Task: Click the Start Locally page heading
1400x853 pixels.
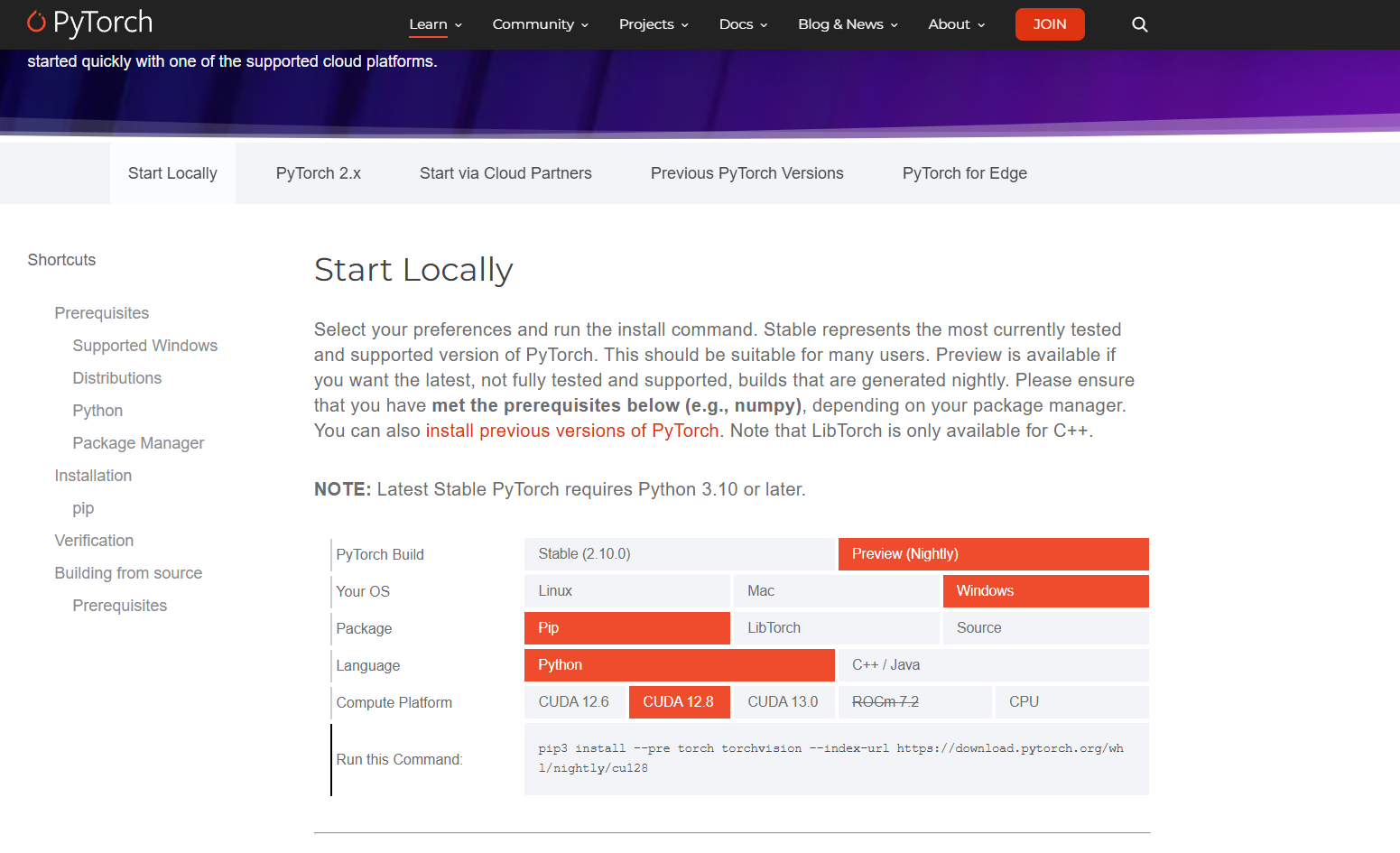Action: point(413,270)
